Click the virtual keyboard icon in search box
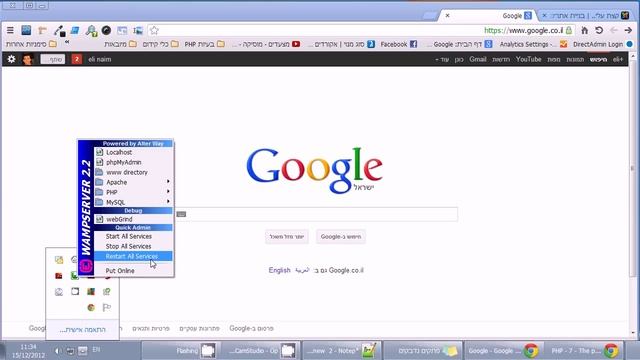This screenshot has width=640, height=360. (x=182, y=214)
